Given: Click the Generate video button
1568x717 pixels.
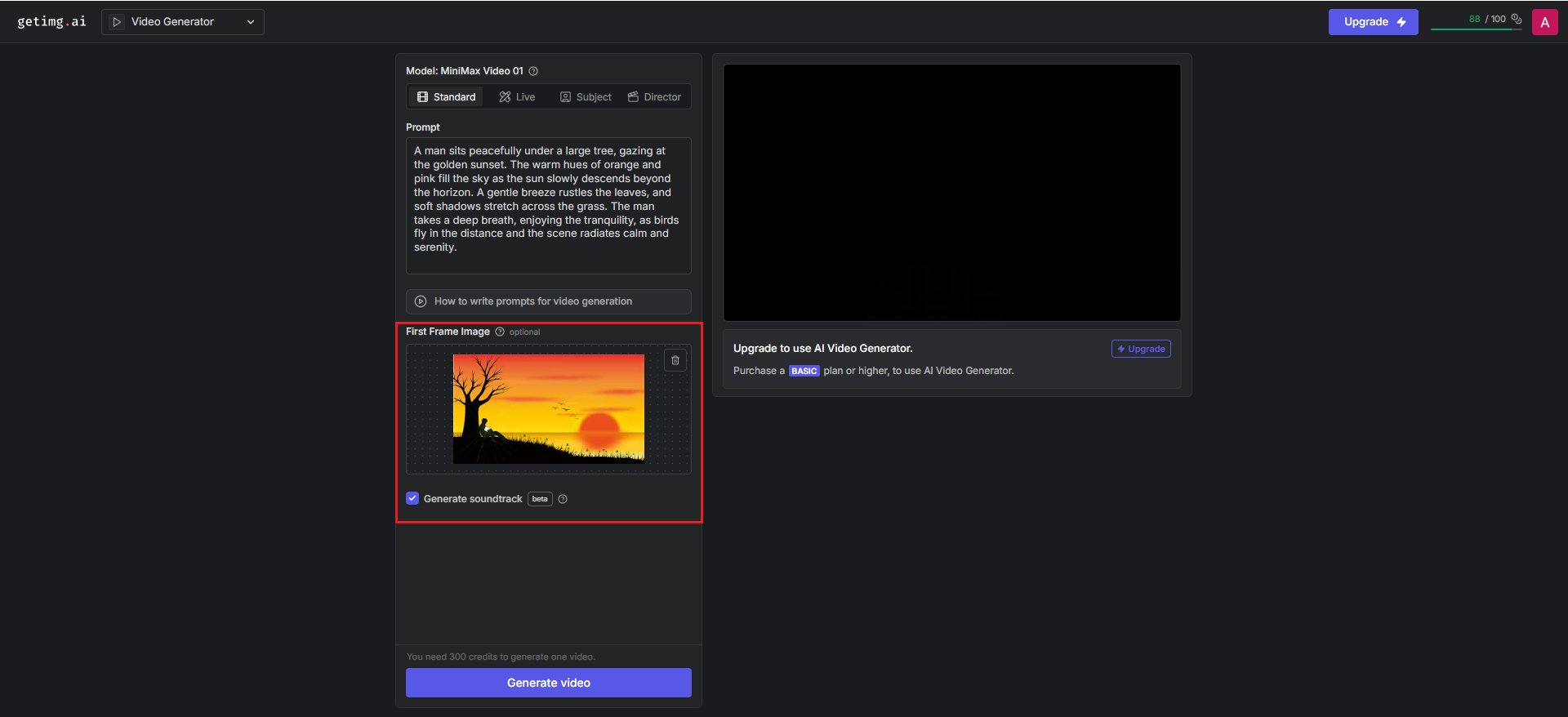Looking at the screenshot, I should pyautogui.click(x=549, y=683).
